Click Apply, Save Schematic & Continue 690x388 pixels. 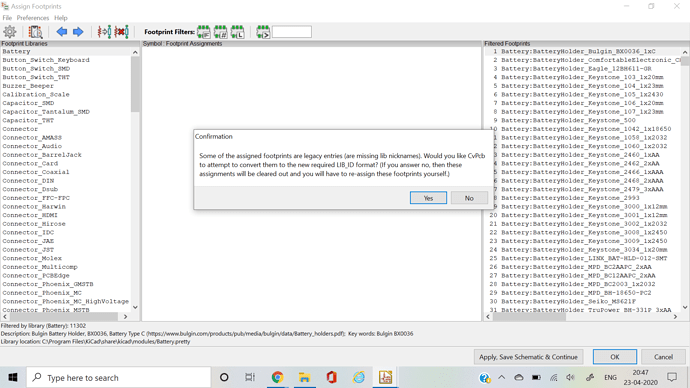tap(529, 357)
